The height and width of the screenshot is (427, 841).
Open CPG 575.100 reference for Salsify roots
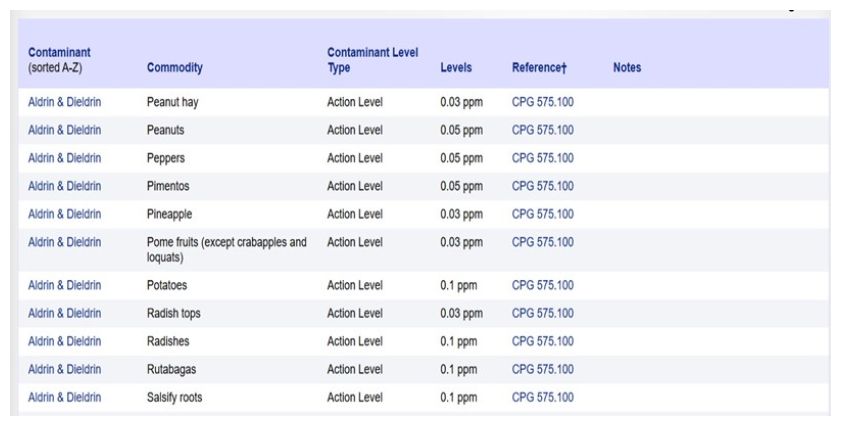pos(542,397)
